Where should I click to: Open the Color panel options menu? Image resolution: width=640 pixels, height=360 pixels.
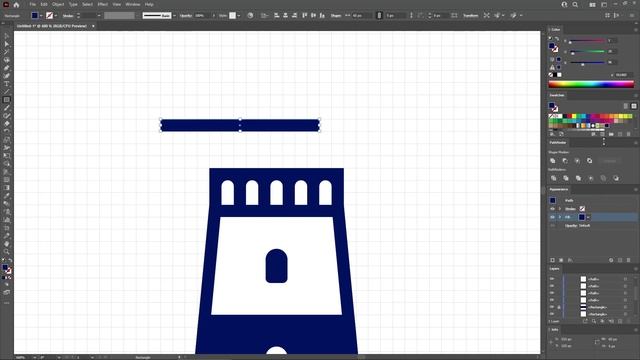pyautogui.click(x=636, y=29)
